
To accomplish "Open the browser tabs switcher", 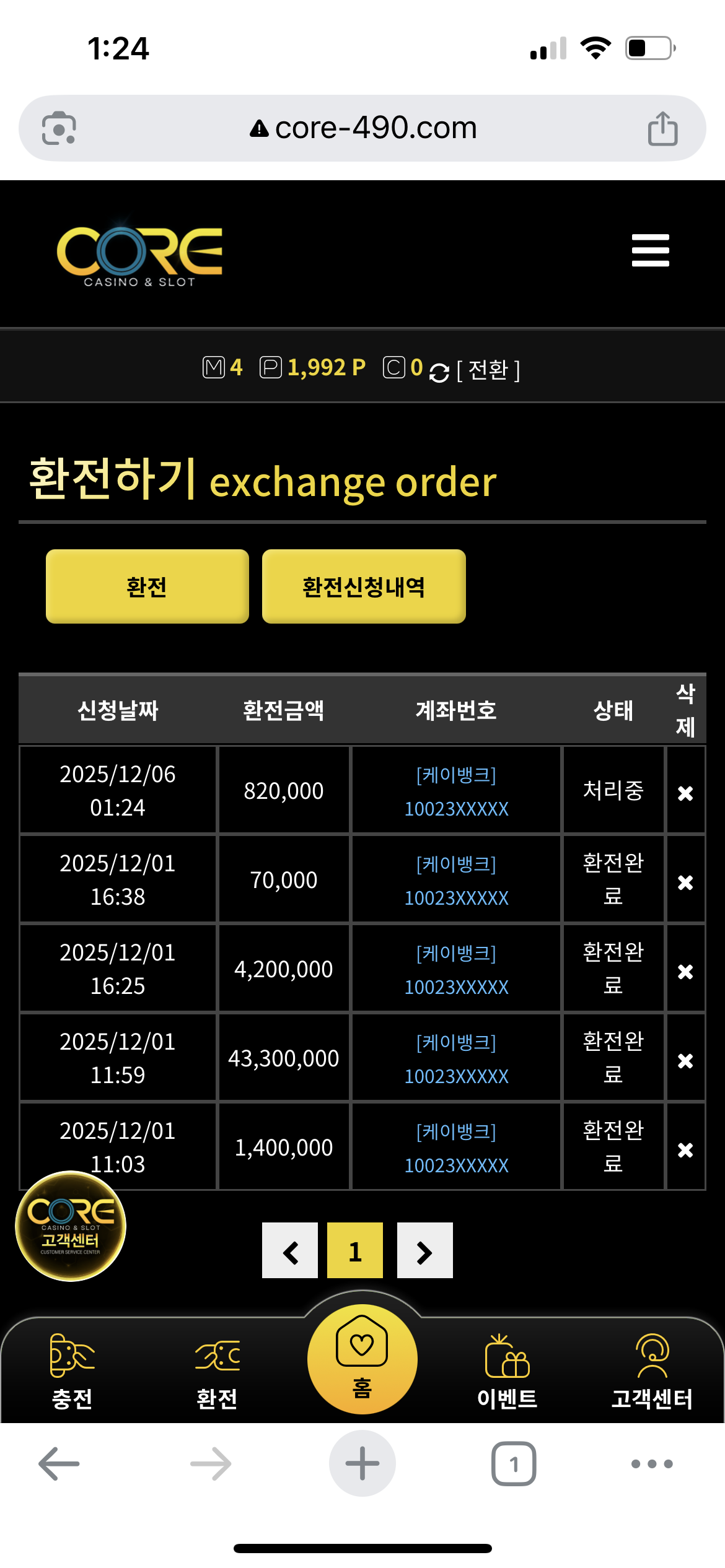I will coord(514,1464).
